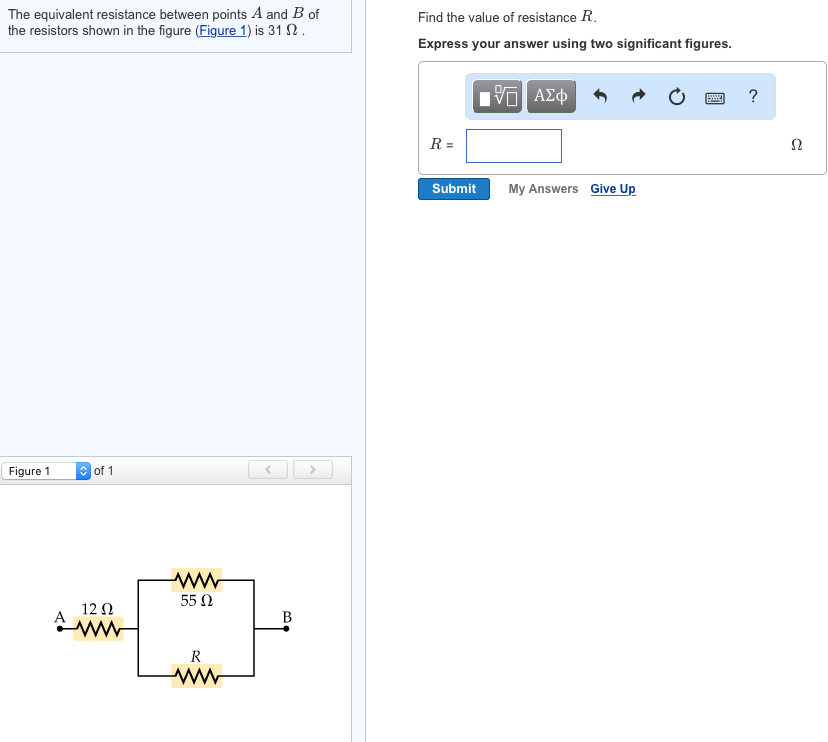
Task: Click inside the R = answer input box
Action: (x=513, y=145)
